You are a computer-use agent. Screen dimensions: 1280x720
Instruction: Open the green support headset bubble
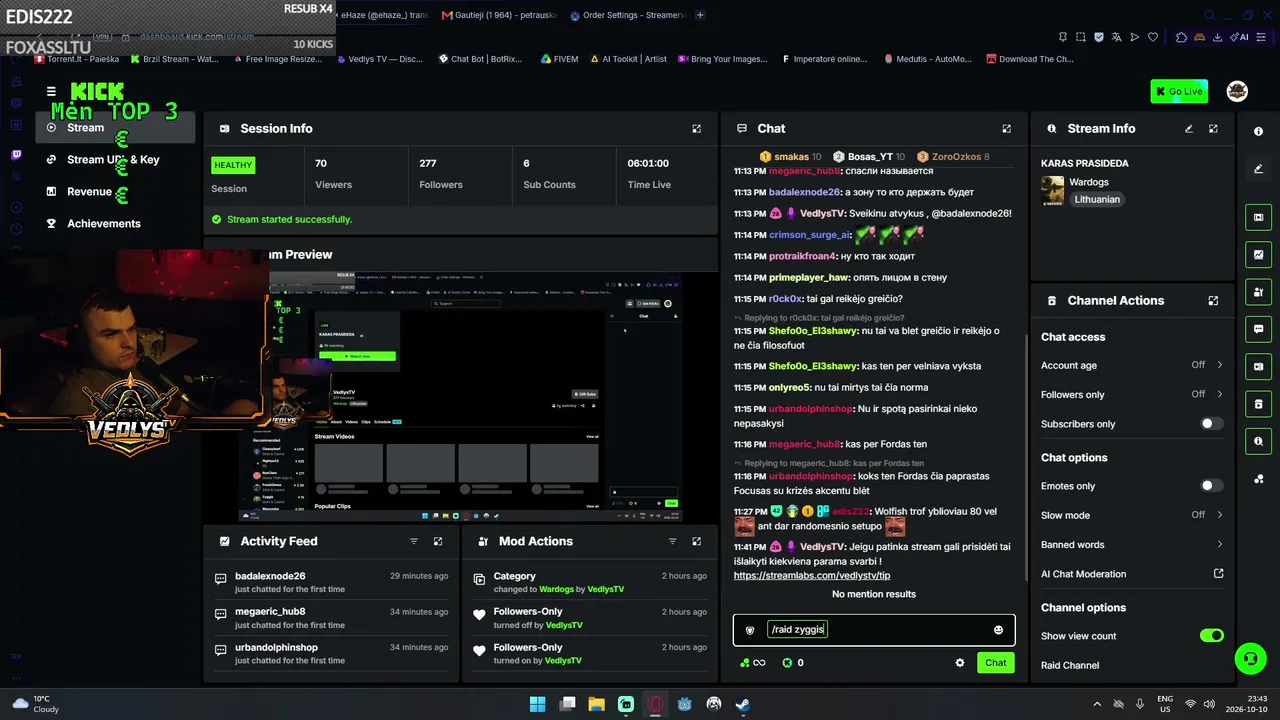pyautogui.click(x=1250, y=658)
